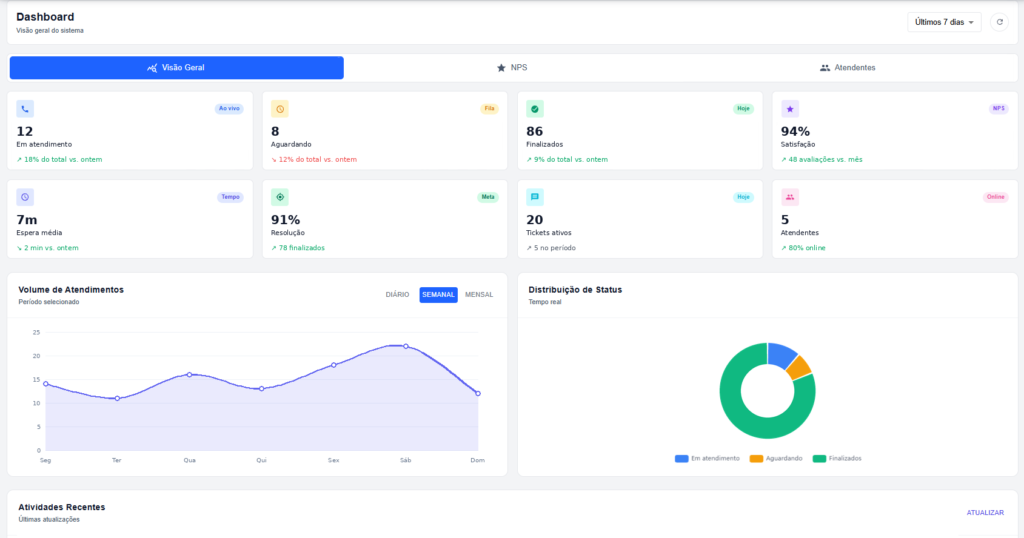Screen dimensions: 1024x538
Task: Click the clock icon on Espera média card
Action: coord(25,197)
